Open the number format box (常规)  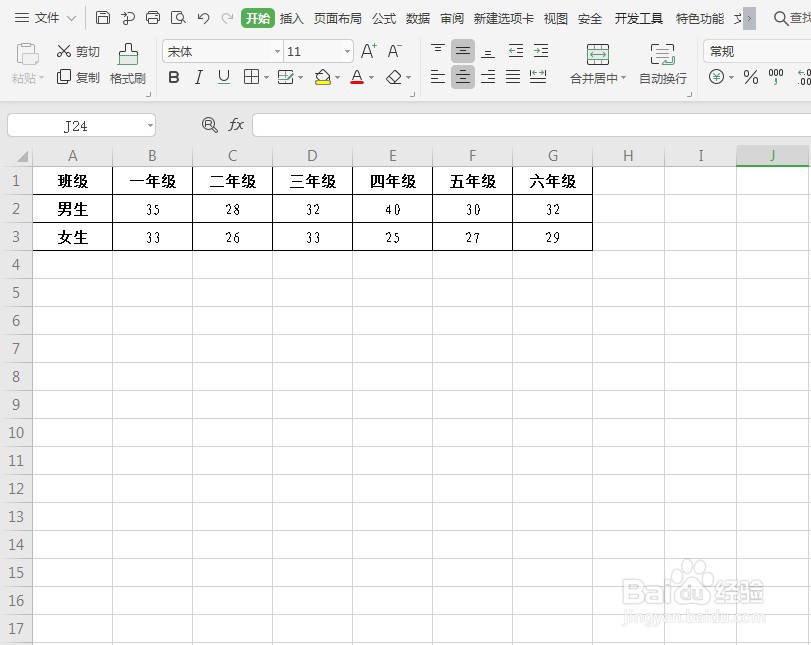tap(757, 51)
